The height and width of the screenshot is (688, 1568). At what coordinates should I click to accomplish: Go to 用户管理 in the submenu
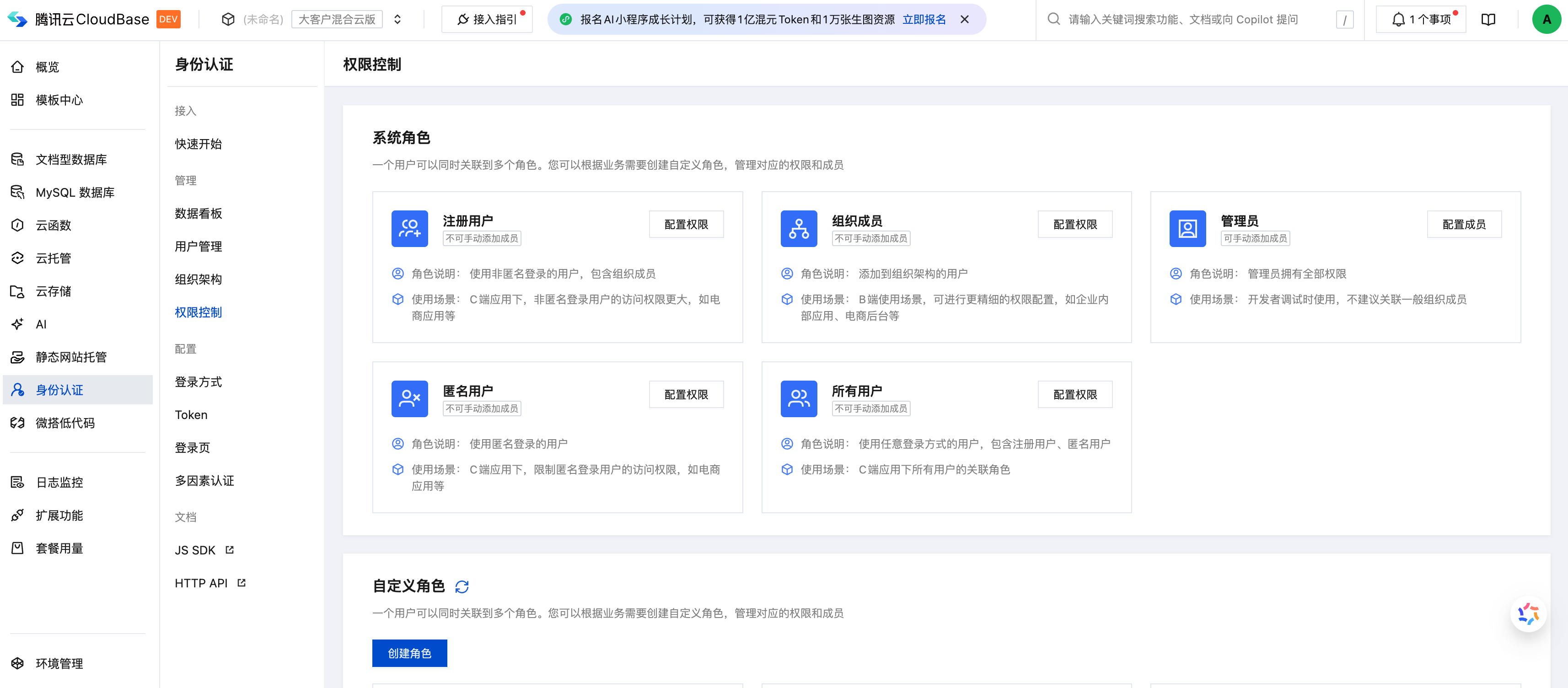click(199, 247)
